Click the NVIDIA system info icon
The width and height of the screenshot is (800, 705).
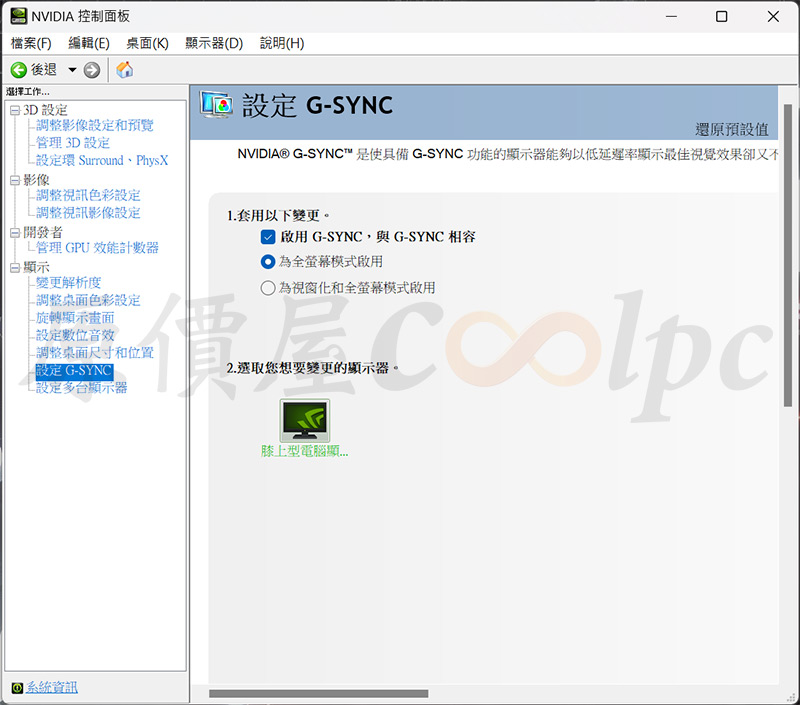[x=17, y=688]
